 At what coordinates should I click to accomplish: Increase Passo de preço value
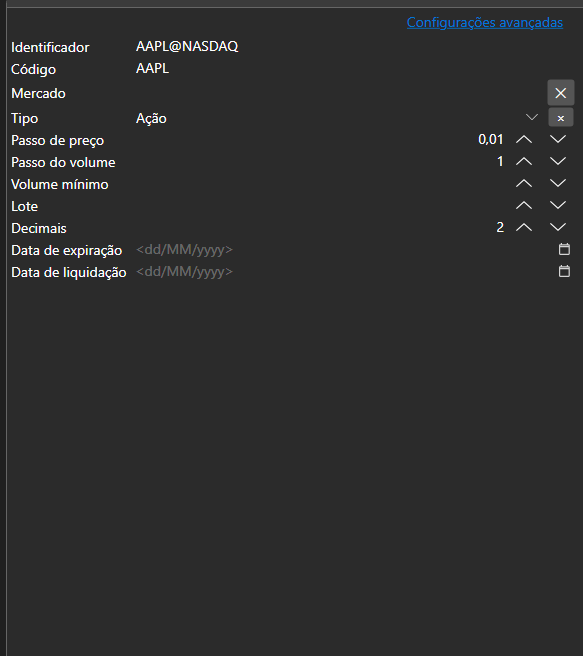pyautogui.click(x=524, y=139)
